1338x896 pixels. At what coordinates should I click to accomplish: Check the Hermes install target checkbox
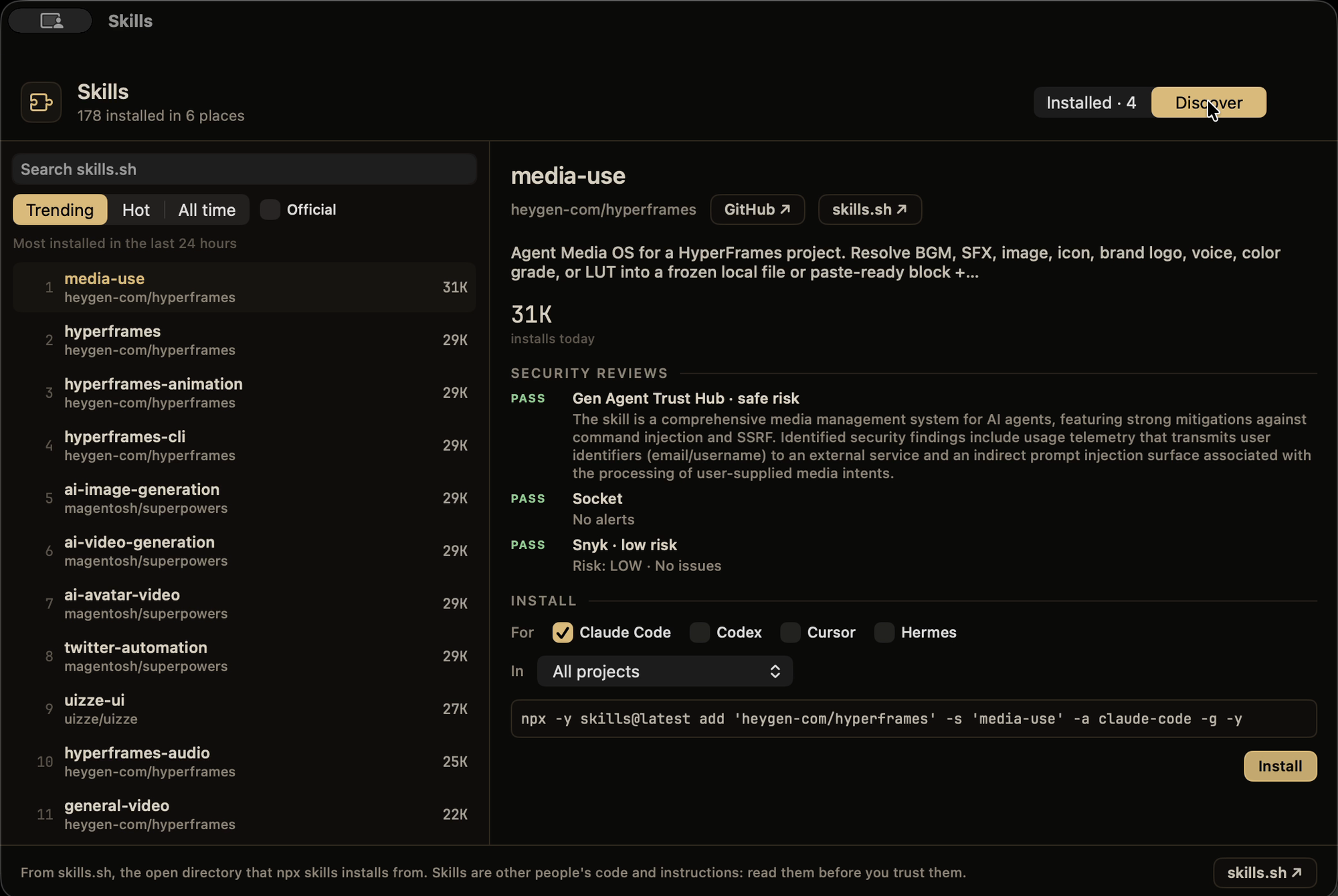point(884,633)
